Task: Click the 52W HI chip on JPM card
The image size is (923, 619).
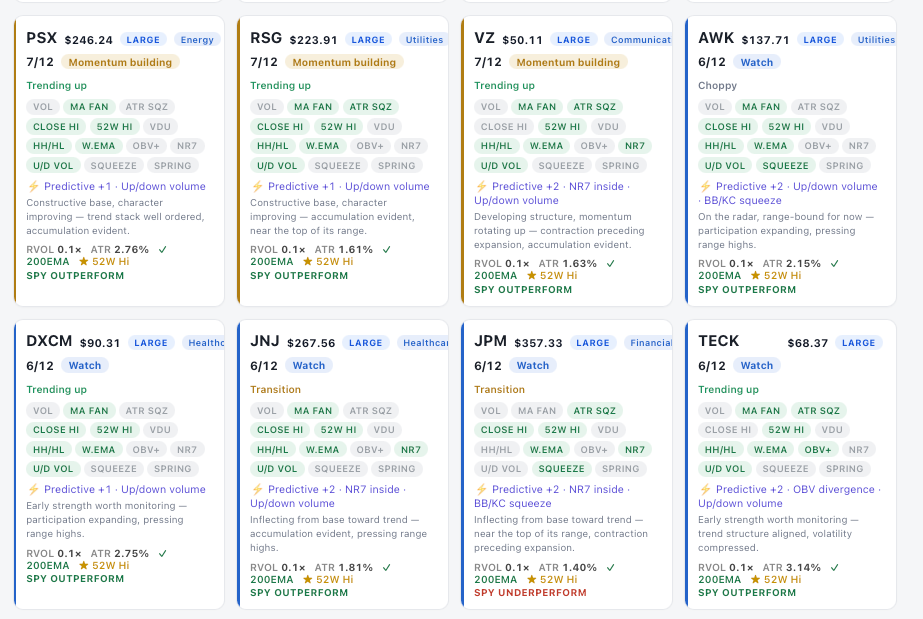Action: point(562,430)
